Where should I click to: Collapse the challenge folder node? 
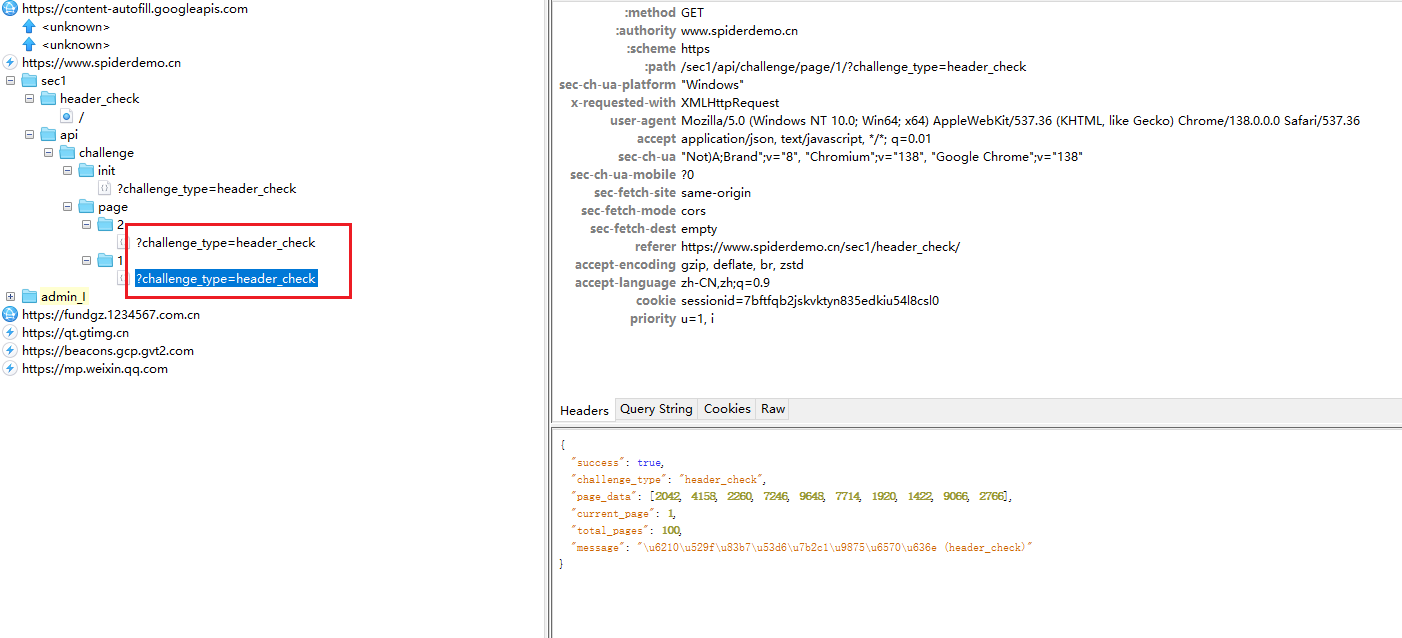tap(48, 153)
